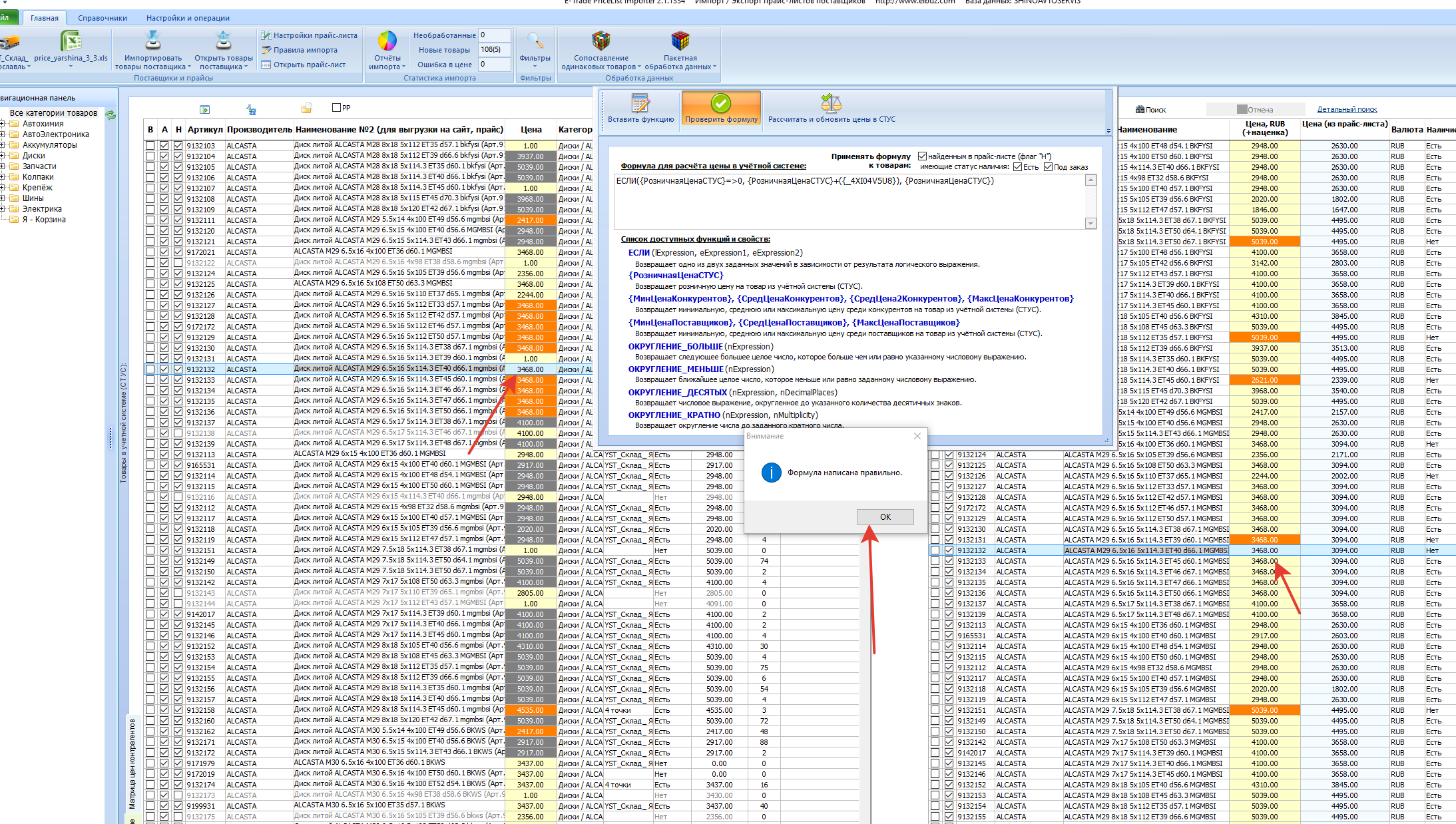Click the letters sort icon above Производитель column
The width and height of the screenshot is (1456, 824).
(251, 109)
